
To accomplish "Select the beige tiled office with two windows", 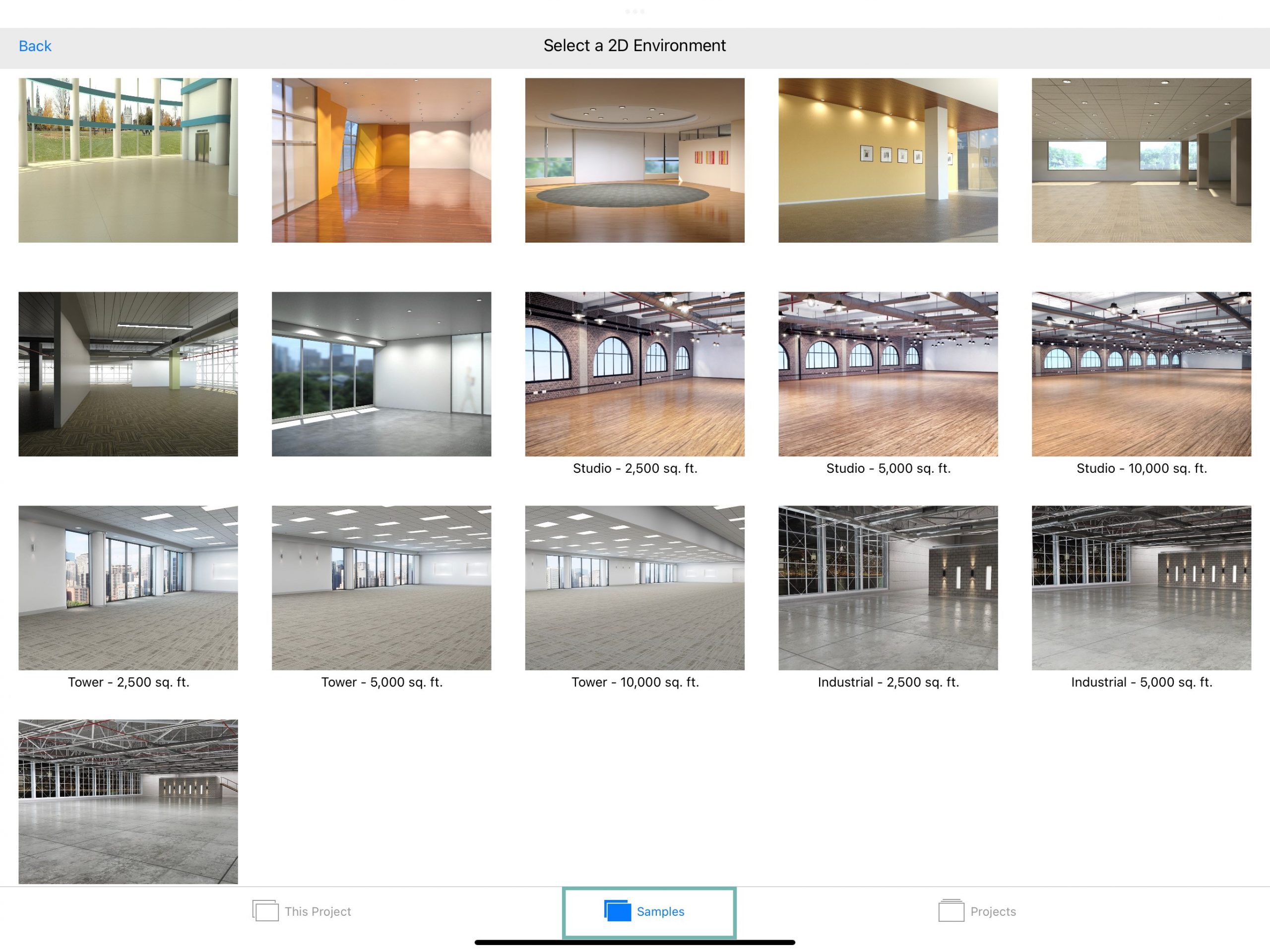I will (1141, 160).
